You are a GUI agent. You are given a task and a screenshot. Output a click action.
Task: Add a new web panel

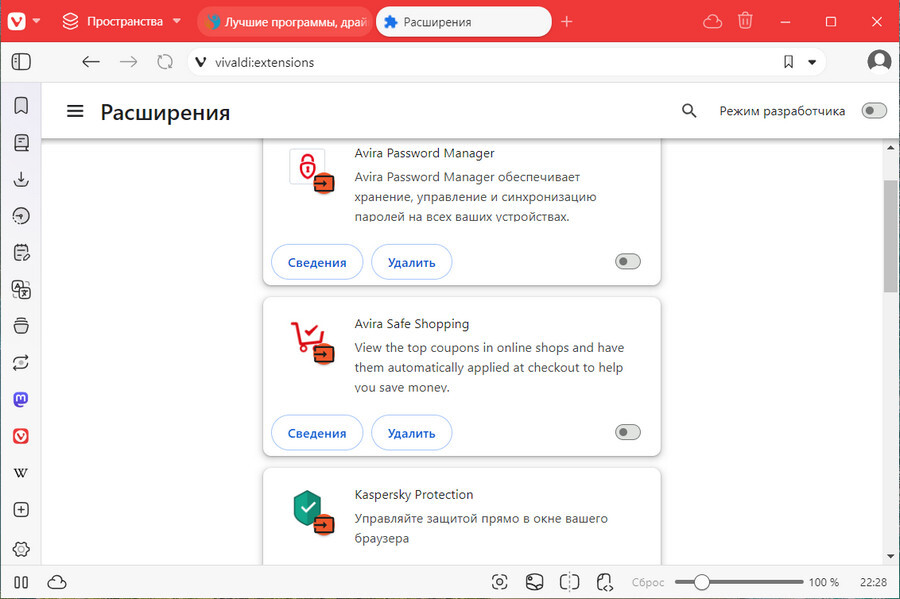point(21,509)
